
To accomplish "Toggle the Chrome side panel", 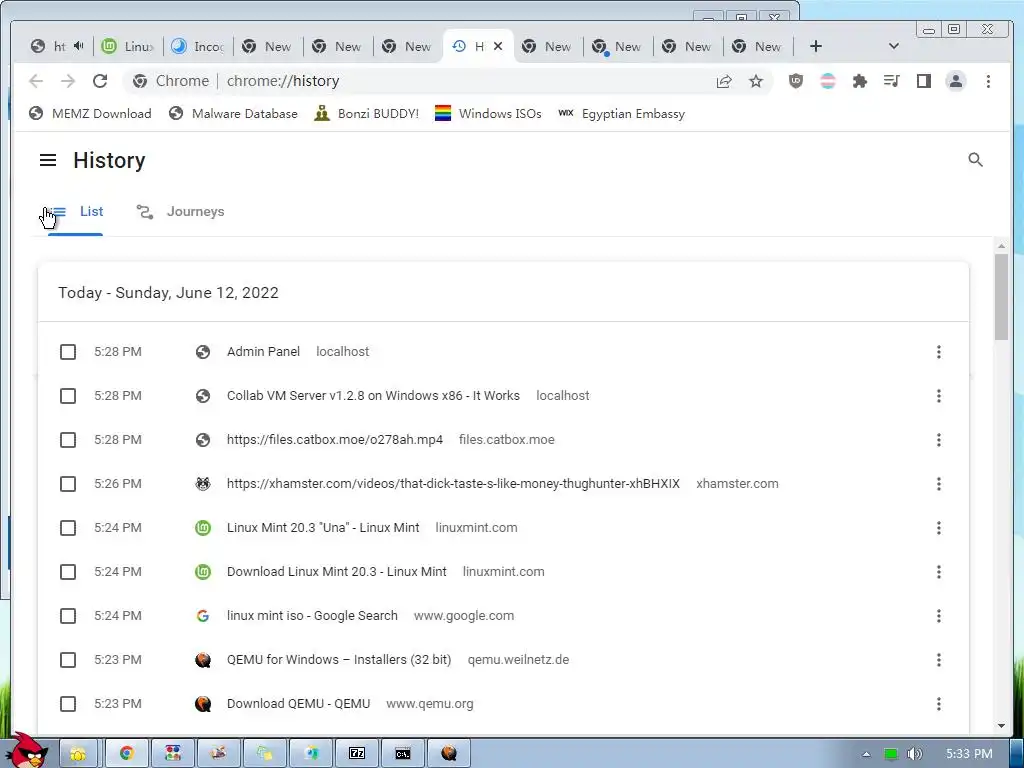I will pyautogui.click(x=923, y=81).
